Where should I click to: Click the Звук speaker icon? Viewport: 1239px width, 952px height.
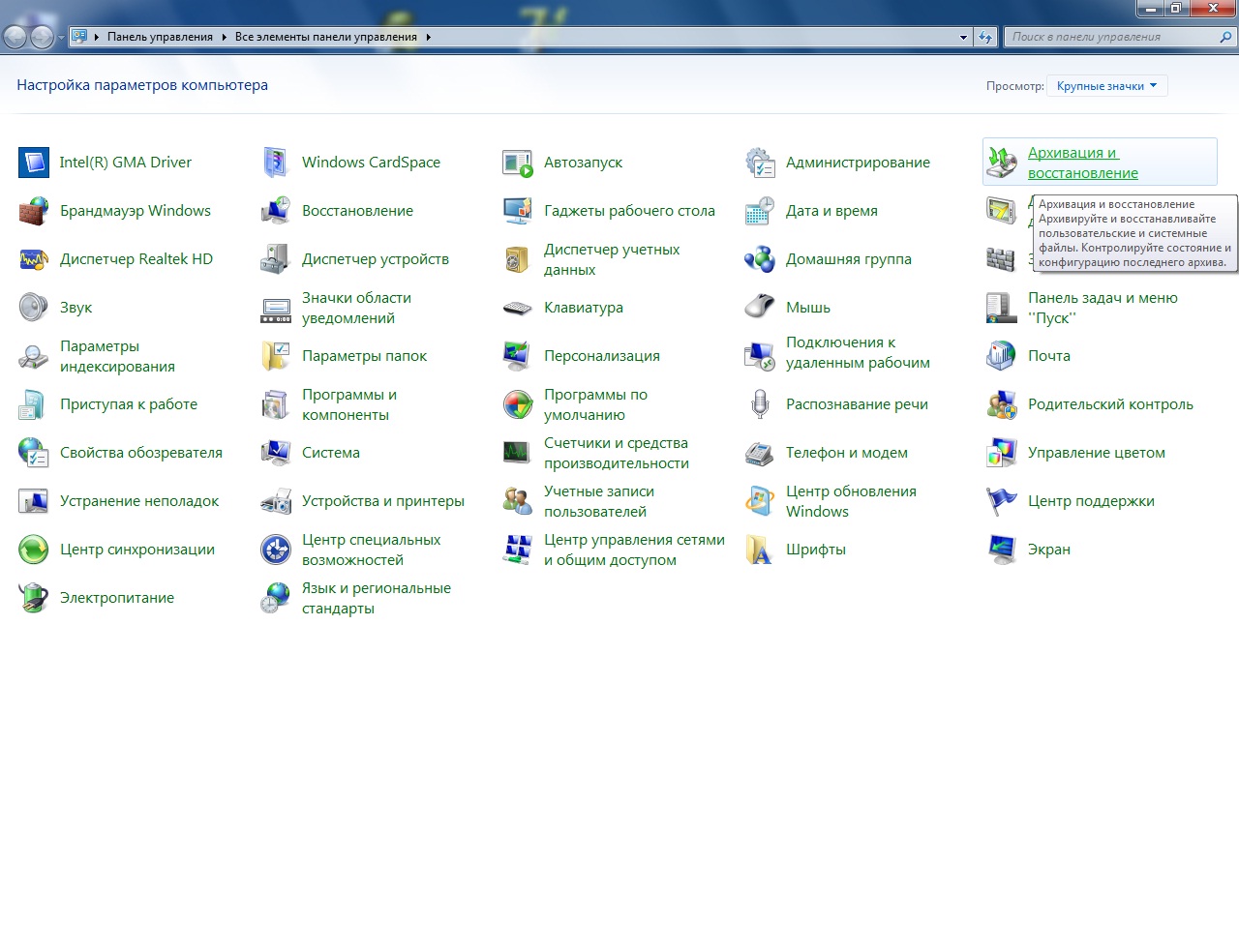coord(34,308)
